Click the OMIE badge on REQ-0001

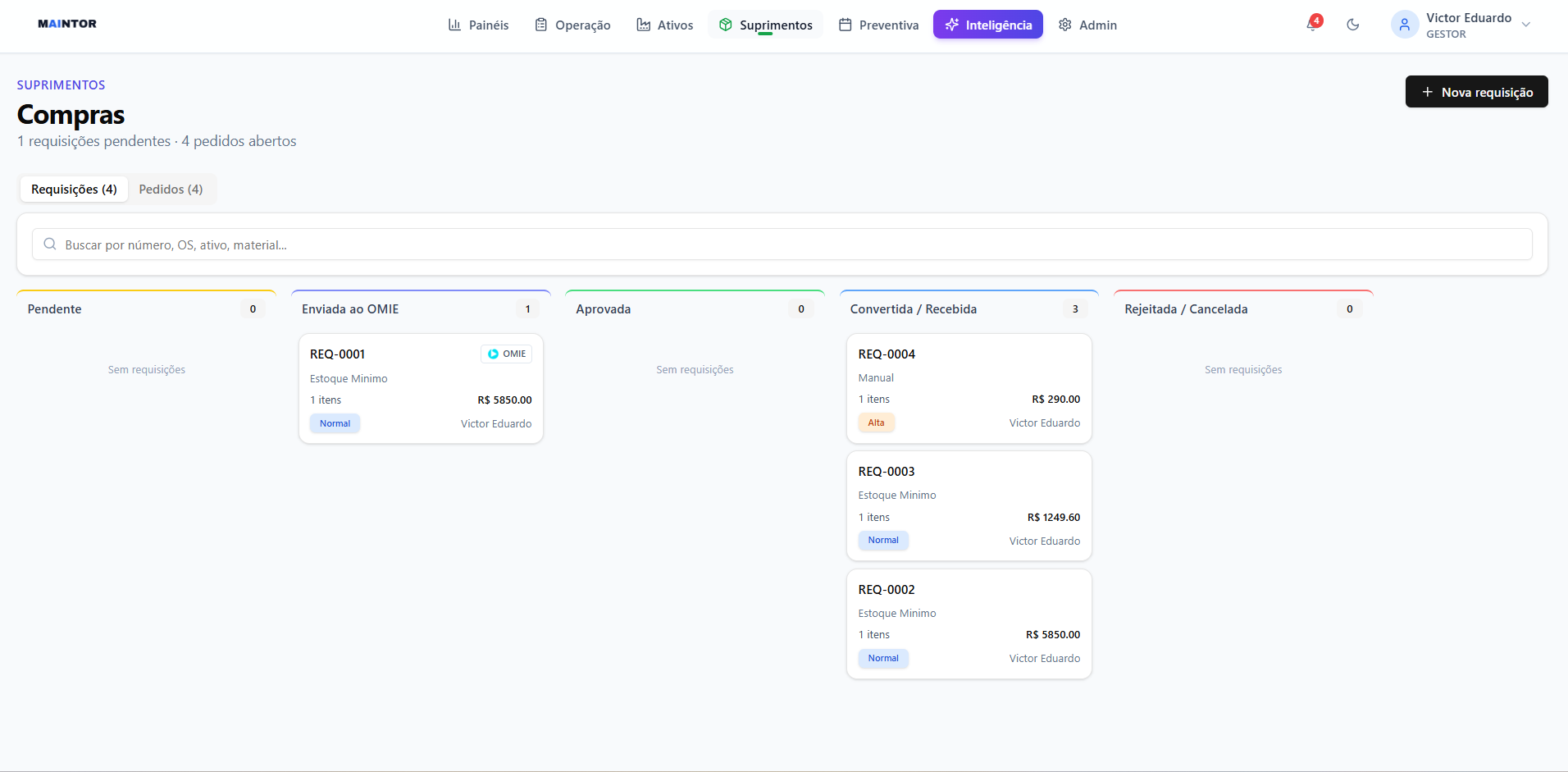(x=506, y=354)
